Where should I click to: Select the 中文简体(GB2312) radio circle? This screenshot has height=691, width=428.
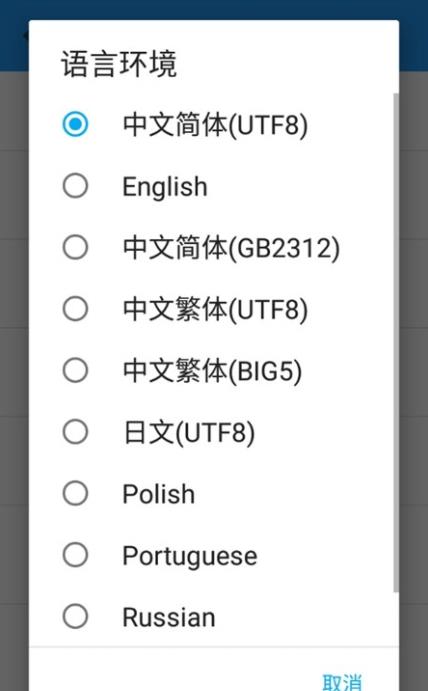tap(75, 247)
